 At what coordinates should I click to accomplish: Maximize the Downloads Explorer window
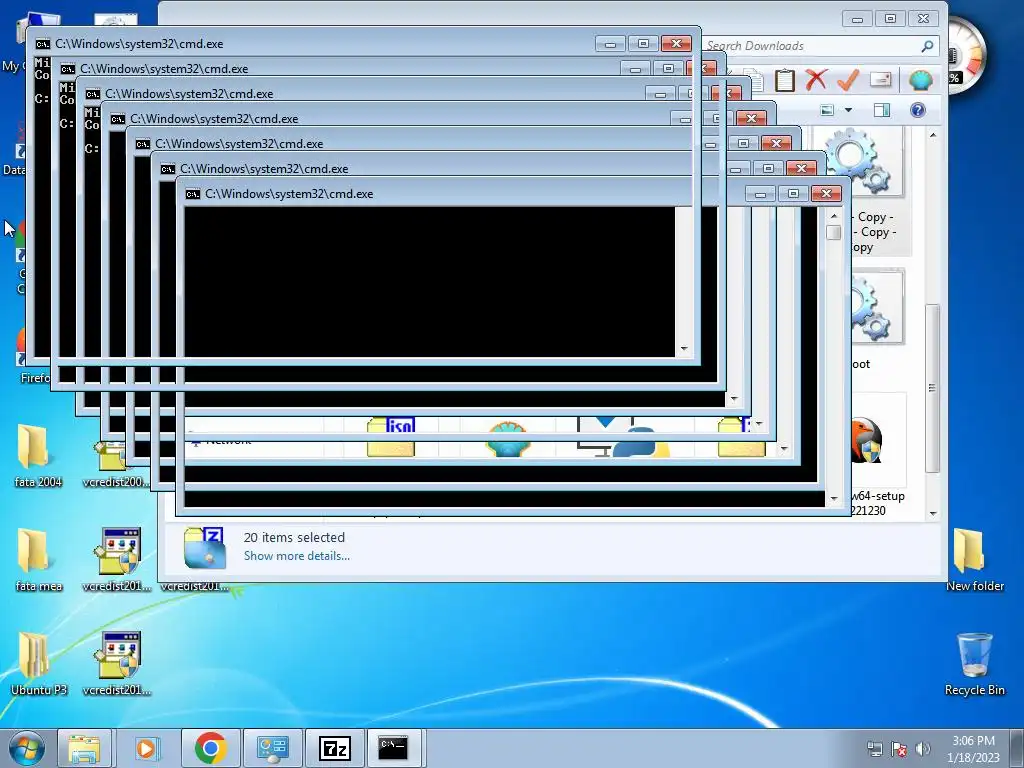click(890, 19)
